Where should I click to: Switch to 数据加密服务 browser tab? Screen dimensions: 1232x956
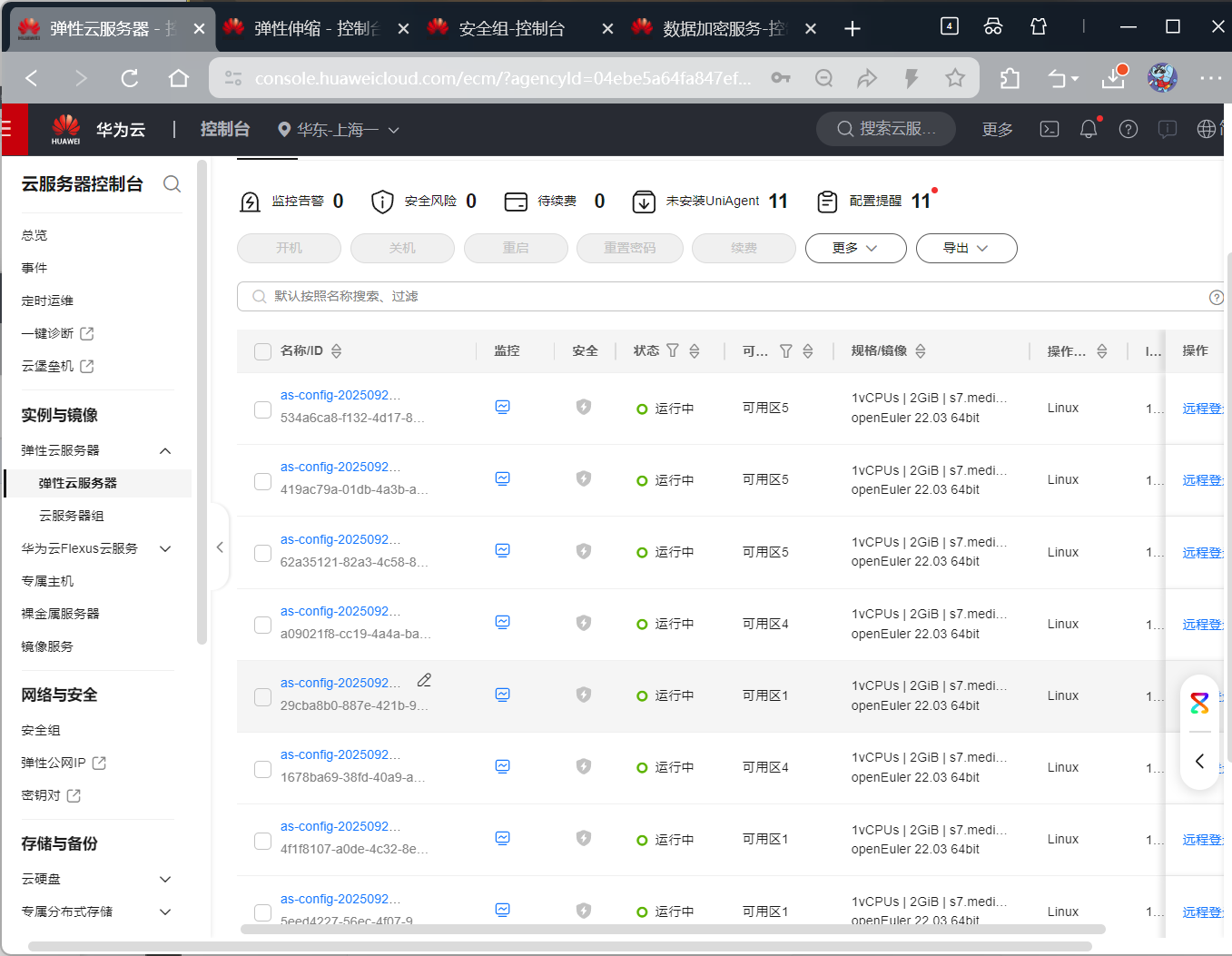724,28
